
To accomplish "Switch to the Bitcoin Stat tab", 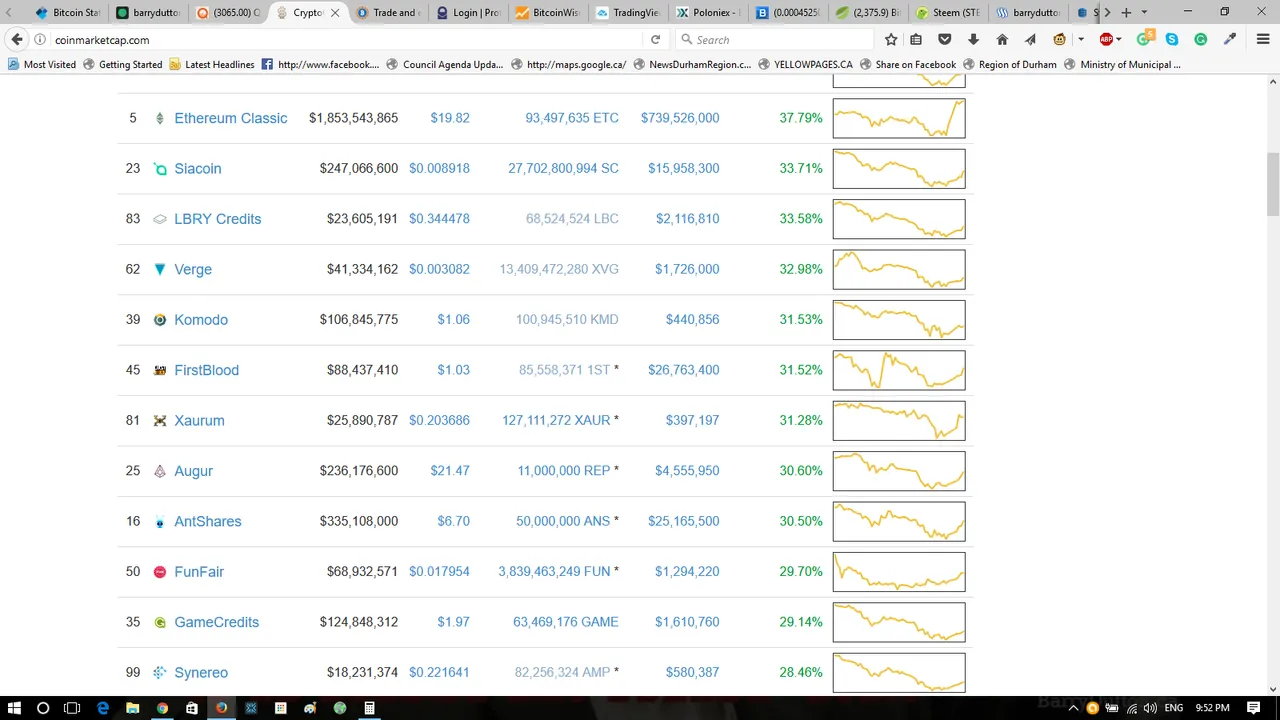I will (x=68, y=13).
